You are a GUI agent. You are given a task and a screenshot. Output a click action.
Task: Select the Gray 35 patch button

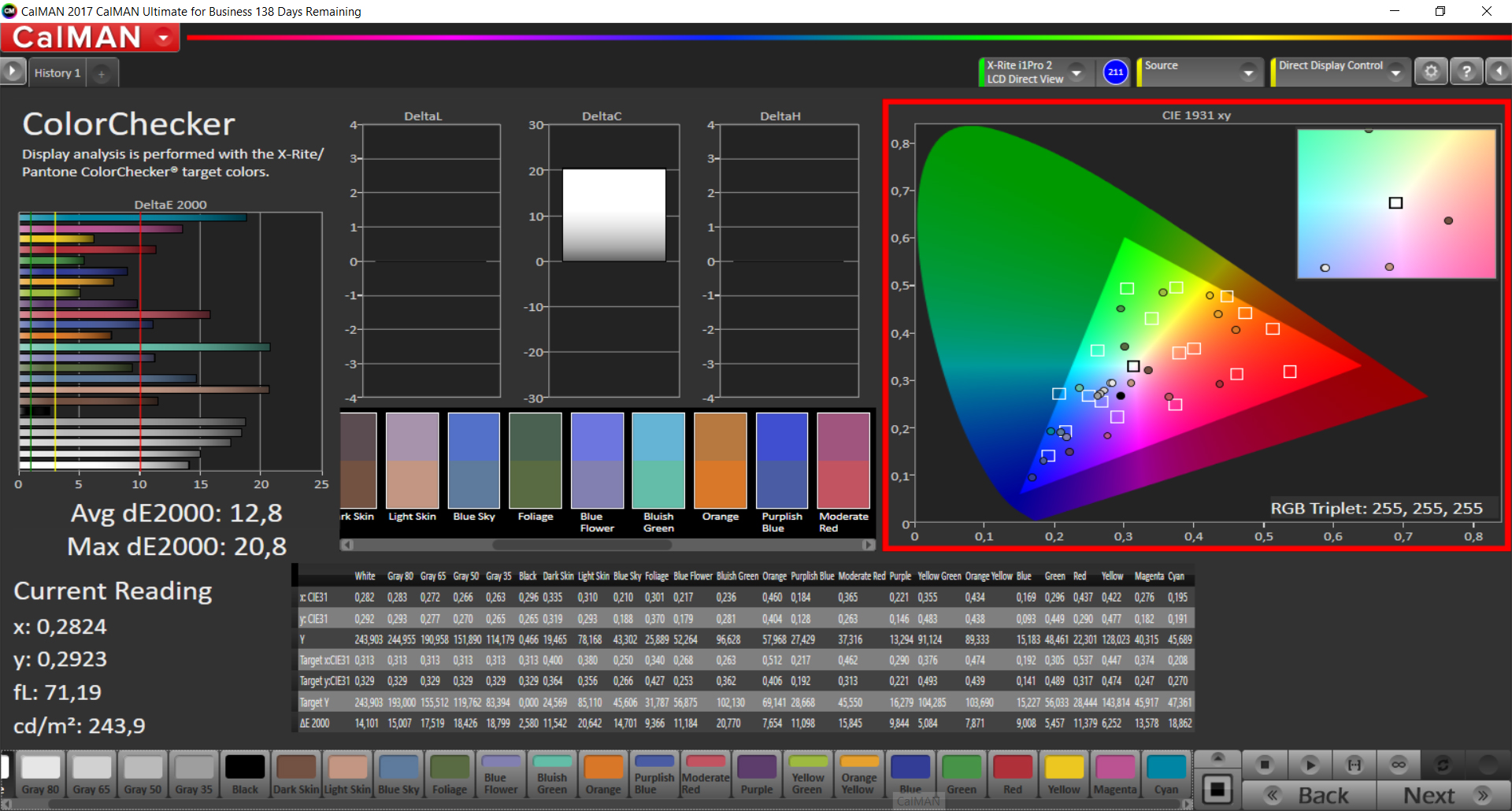(194, 775)
